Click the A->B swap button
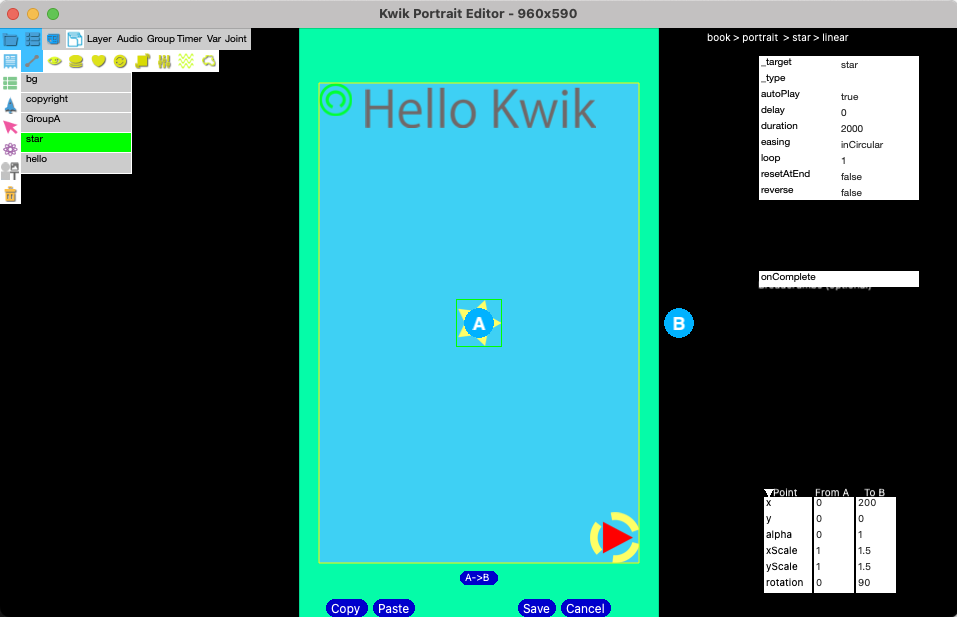This screenshot has width=957, height=617. 478,578
